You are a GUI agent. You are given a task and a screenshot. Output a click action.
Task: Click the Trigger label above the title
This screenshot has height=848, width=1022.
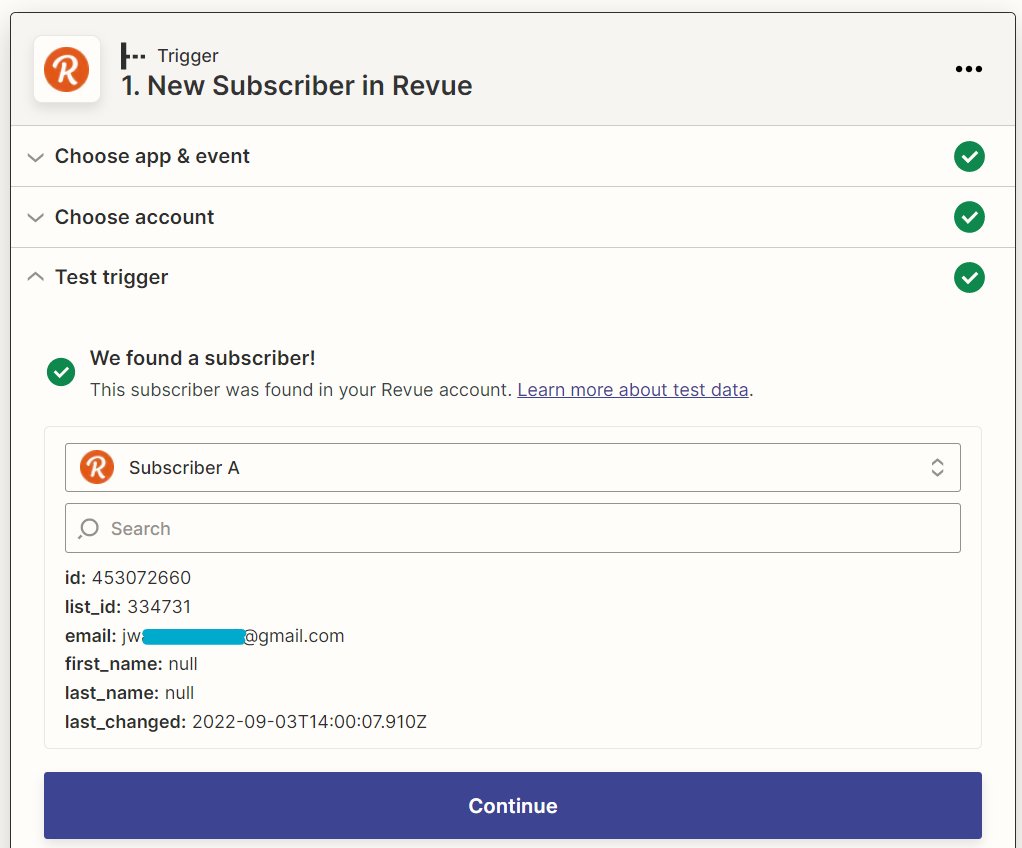pos(188,56)
